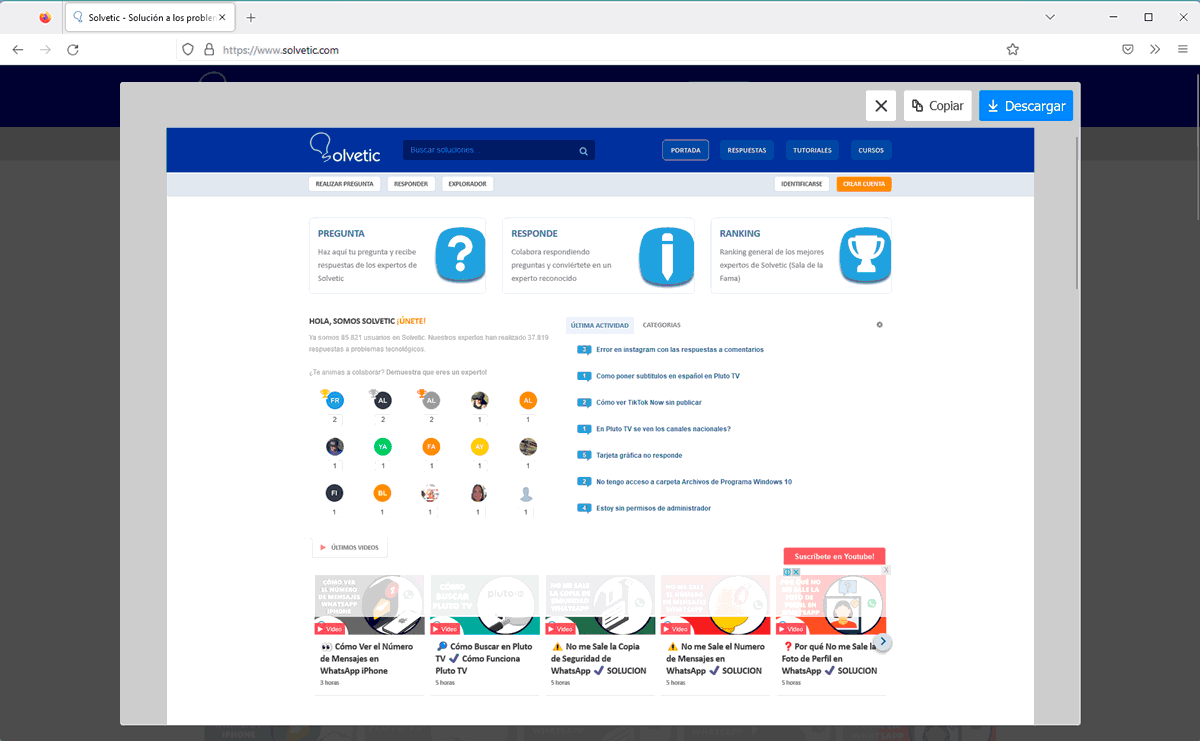The width and height of the screenshot is (1200, 741).
Task: Click the Solvetic lightbulb logo
Action: (322, 146)
